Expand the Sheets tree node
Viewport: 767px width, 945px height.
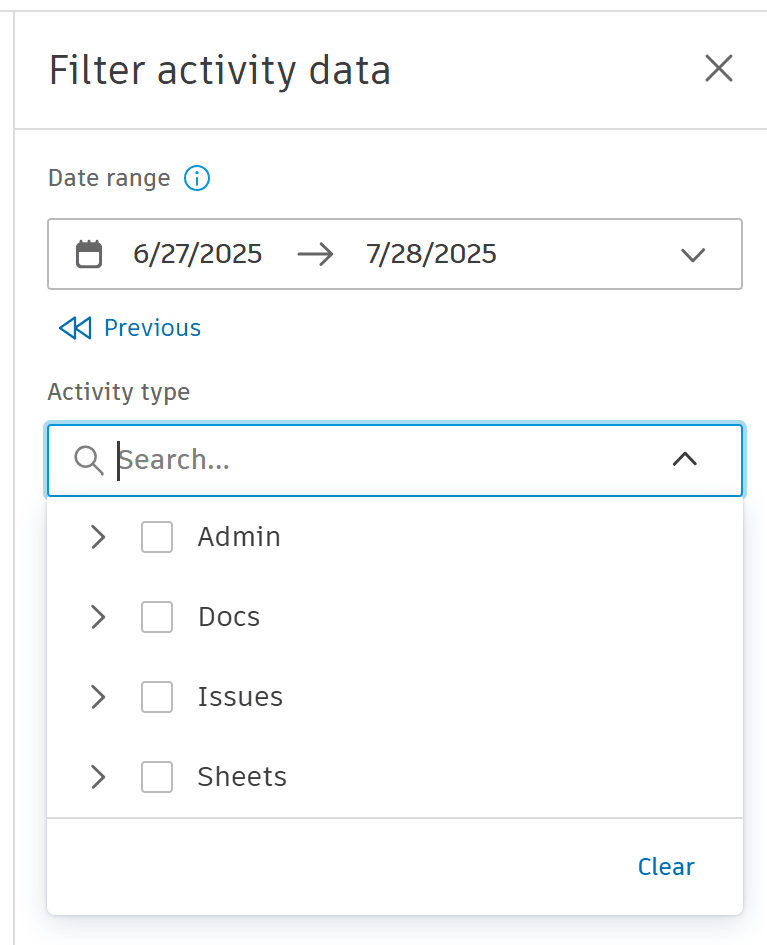(x=98, y=777)
